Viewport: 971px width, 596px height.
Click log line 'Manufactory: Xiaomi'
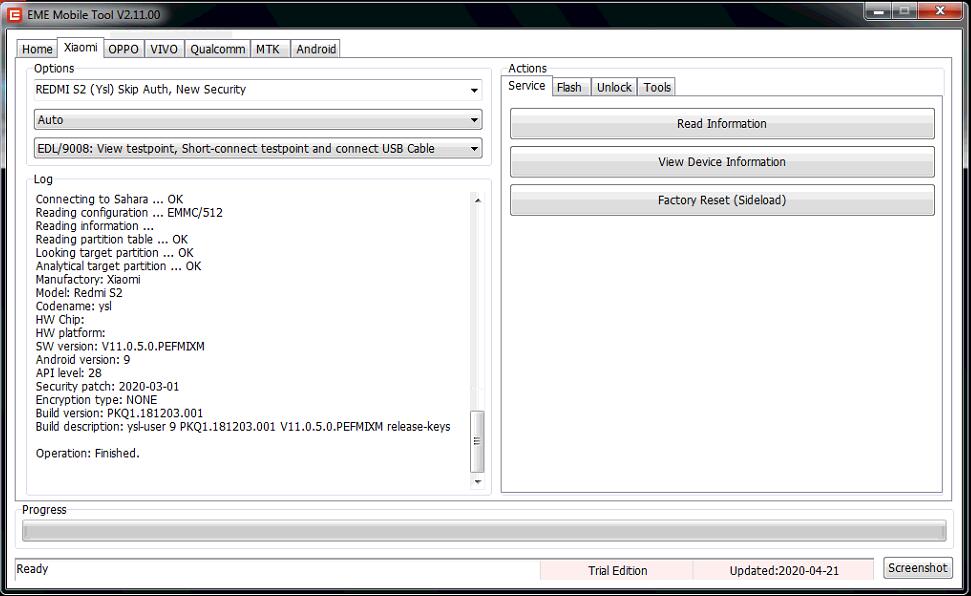click(88, 279)
